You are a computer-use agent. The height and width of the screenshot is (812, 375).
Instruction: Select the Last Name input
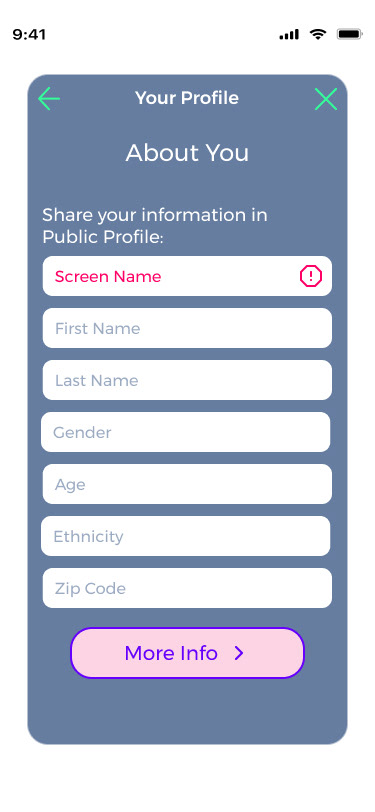187,380
